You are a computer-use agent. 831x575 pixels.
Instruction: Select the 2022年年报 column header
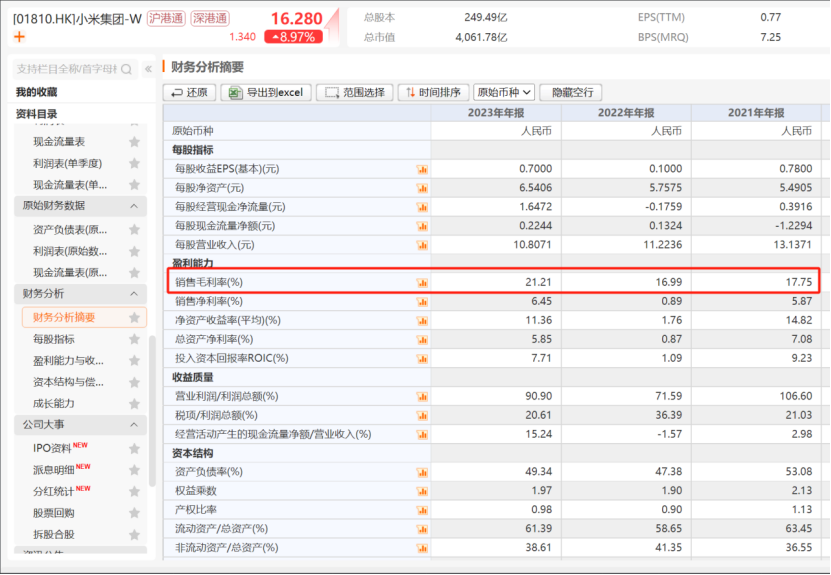coord(626,113)
